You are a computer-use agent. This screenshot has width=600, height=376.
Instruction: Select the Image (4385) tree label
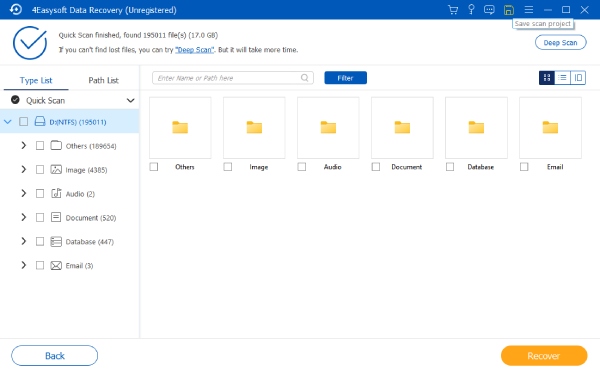(86, 170)
